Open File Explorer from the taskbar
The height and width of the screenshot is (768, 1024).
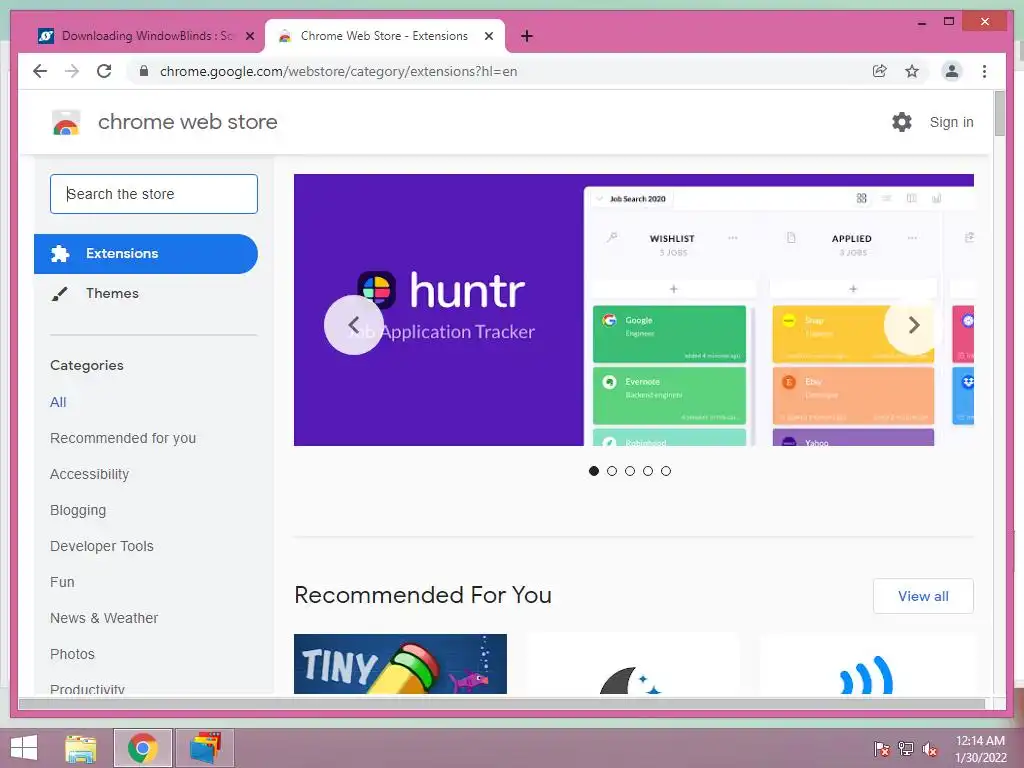coord(81,748)
